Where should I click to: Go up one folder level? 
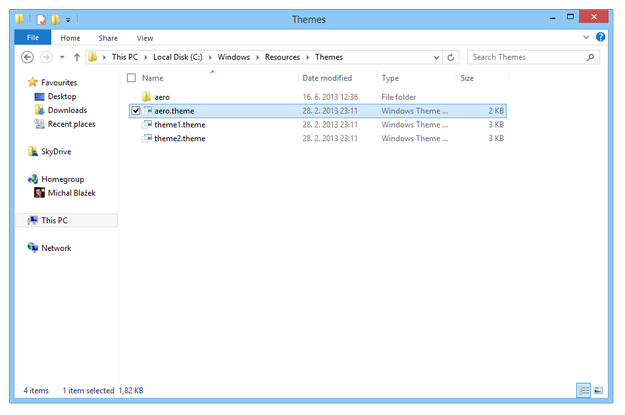tap(77, 57)
